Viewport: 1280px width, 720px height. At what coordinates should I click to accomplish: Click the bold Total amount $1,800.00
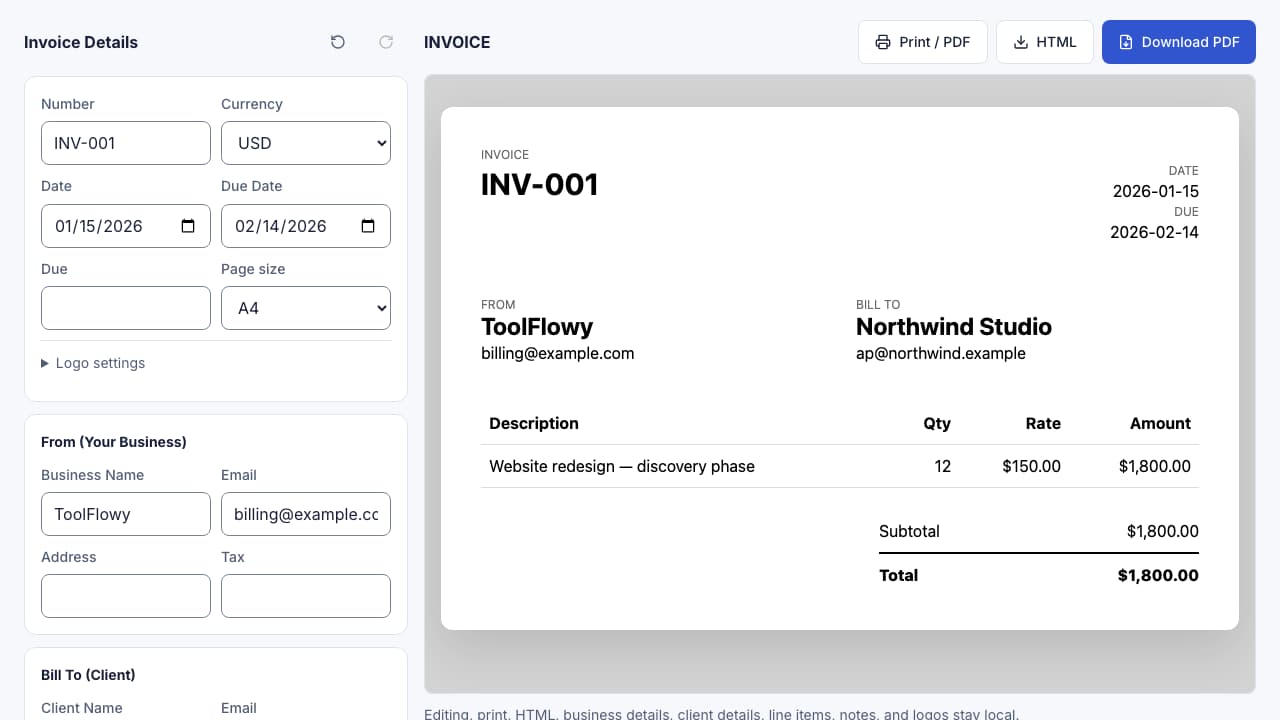[1158, 575]
